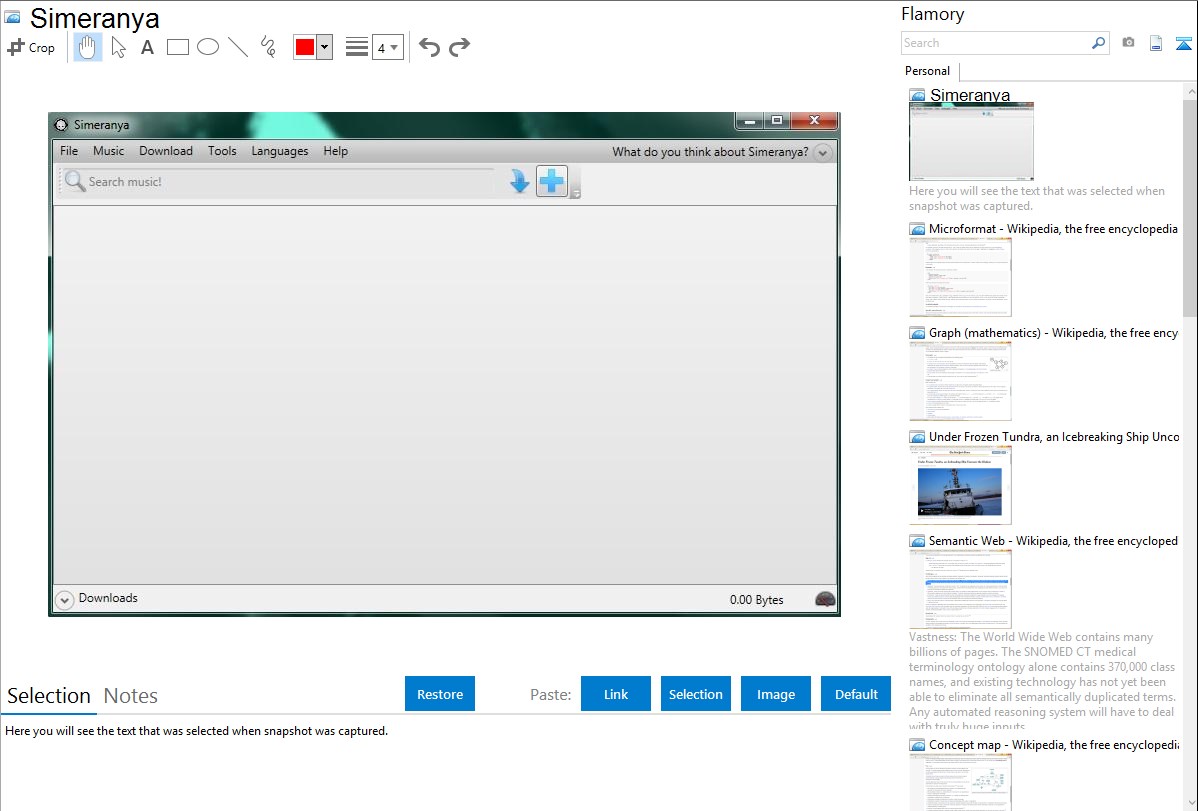The width and height of the screenshot is (1198, 811).
Task: Click the Selection paste button
Action: (x=695, y=694)
